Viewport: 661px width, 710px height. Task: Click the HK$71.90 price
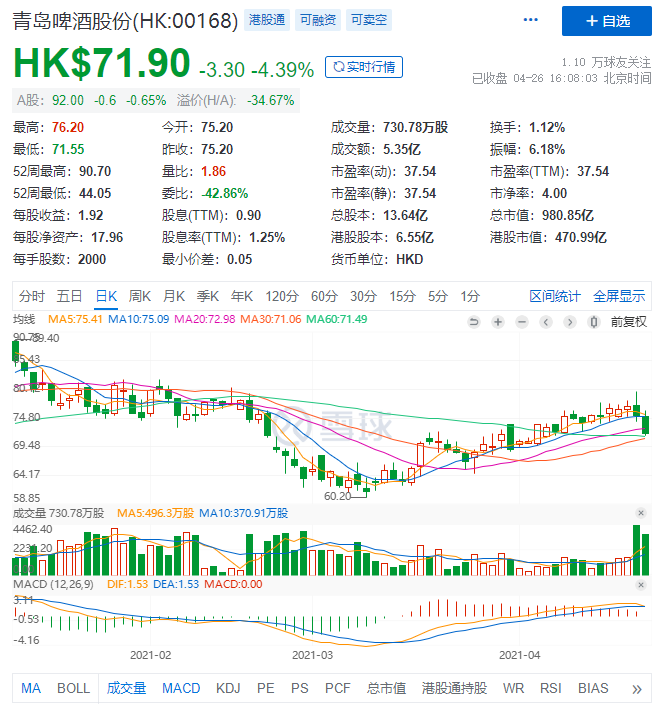pyautogui.click(x=101, y=63)
